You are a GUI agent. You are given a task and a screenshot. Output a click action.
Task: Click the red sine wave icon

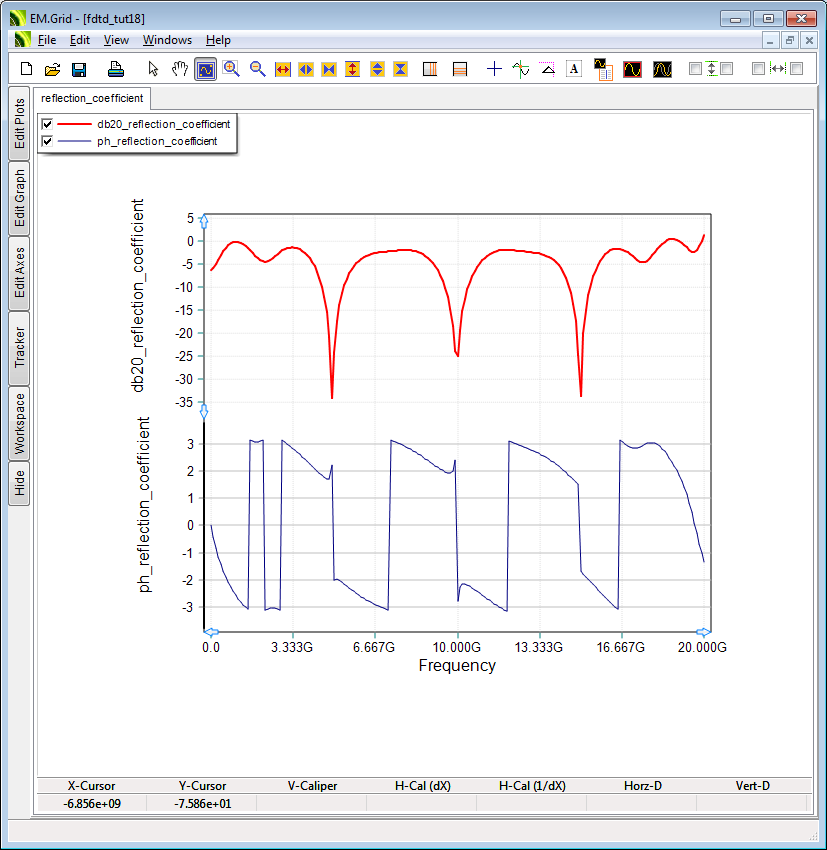coord(632,69)
